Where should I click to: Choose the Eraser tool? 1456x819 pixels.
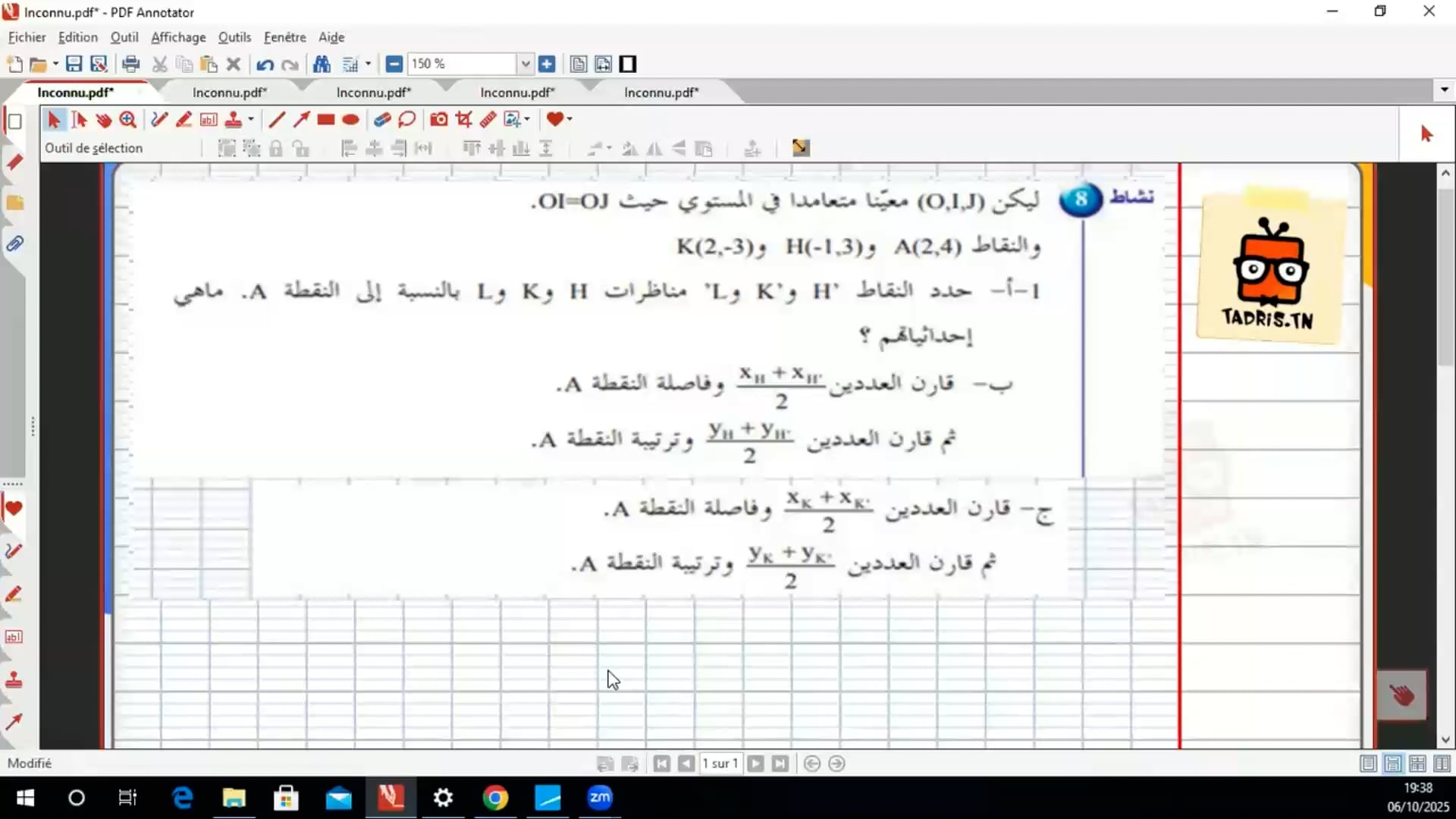[382, 119]
